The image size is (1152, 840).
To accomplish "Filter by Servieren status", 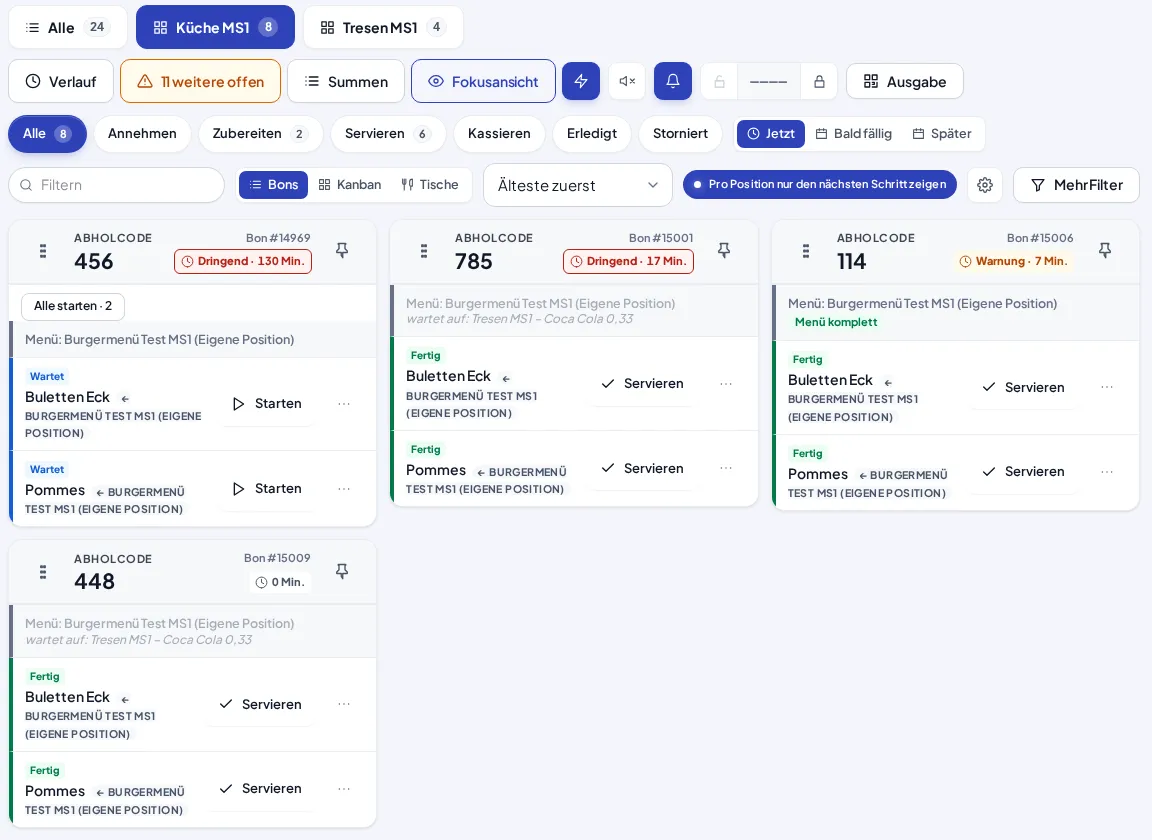I will 388,134.
